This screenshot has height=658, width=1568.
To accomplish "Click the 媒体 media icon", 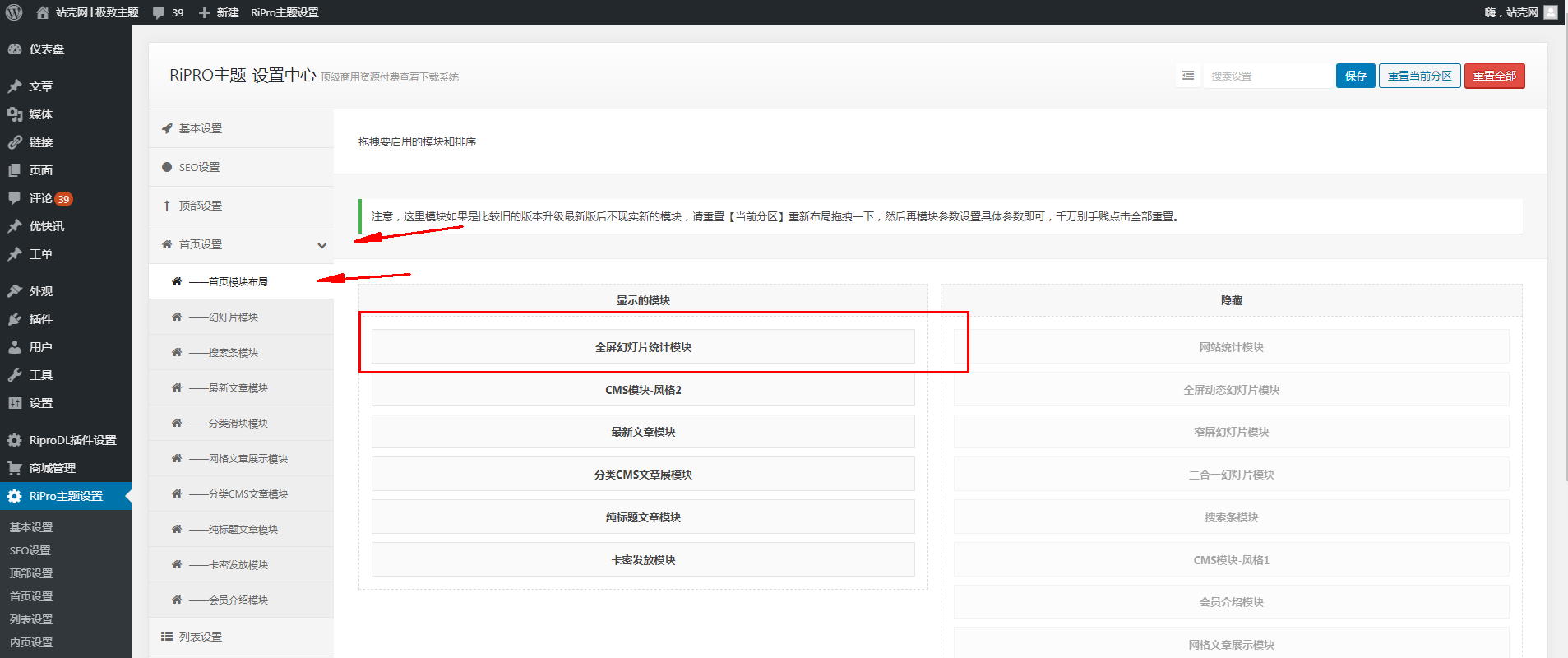I will 15,114.
